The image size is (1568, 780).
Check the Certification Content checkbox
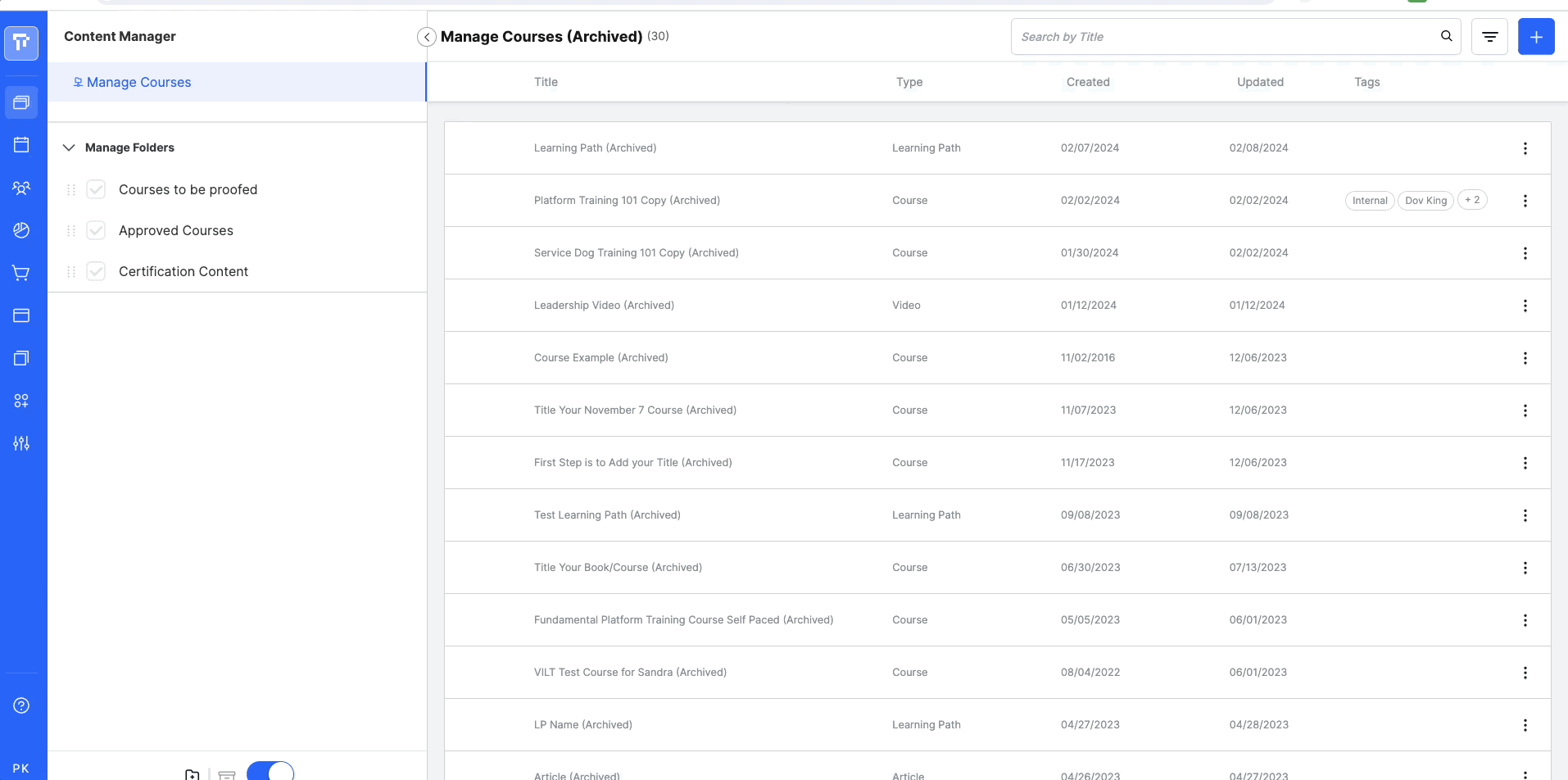pyautogui.click(x=96, y=271)
